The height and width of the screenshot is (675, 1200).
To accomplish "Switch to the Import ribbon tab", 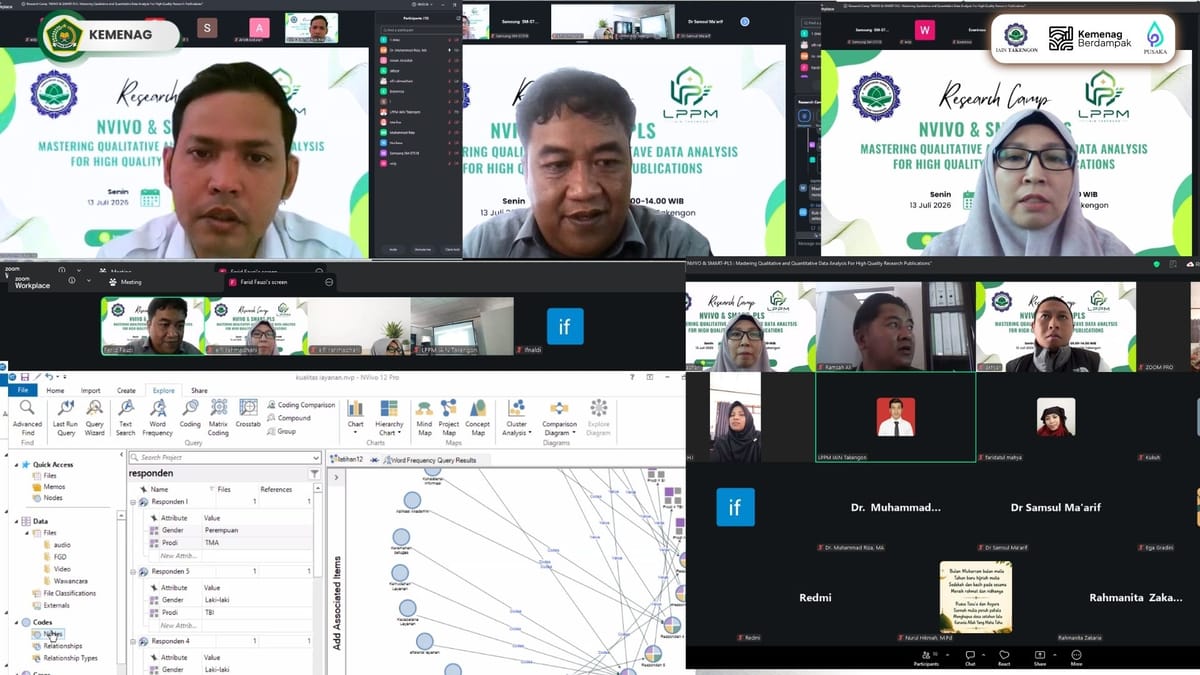I will coord(90,391).
